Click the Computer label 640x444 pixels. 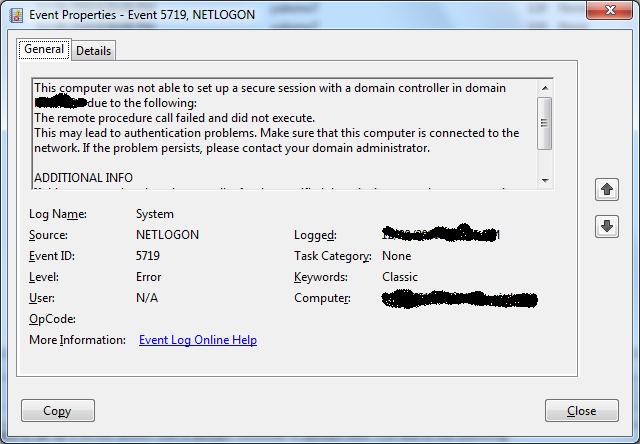pyautogui.click(x=322, y=298)
